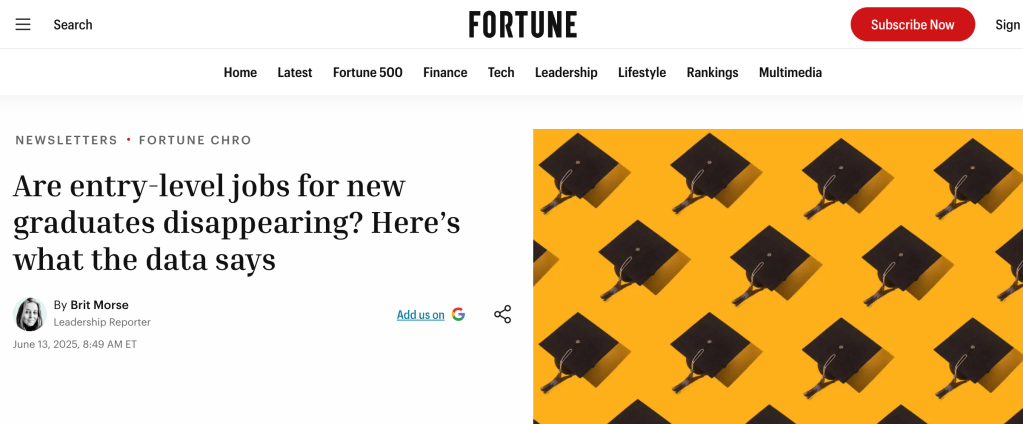Open the Latest section

[x=295, y=72]
